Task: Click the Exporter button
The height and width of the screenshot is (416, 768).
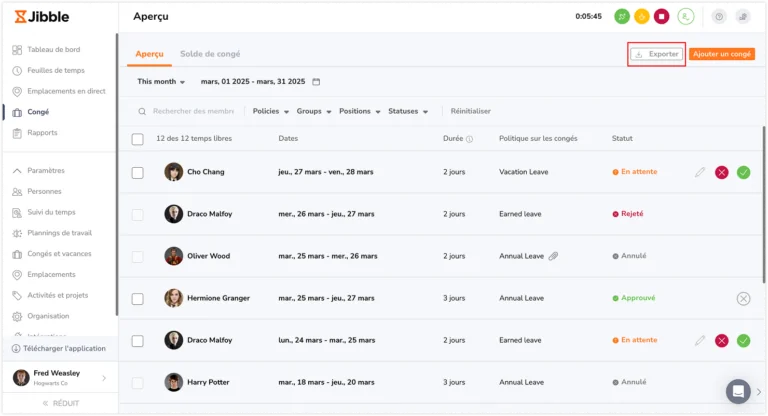Action: (x=656, y=54)
